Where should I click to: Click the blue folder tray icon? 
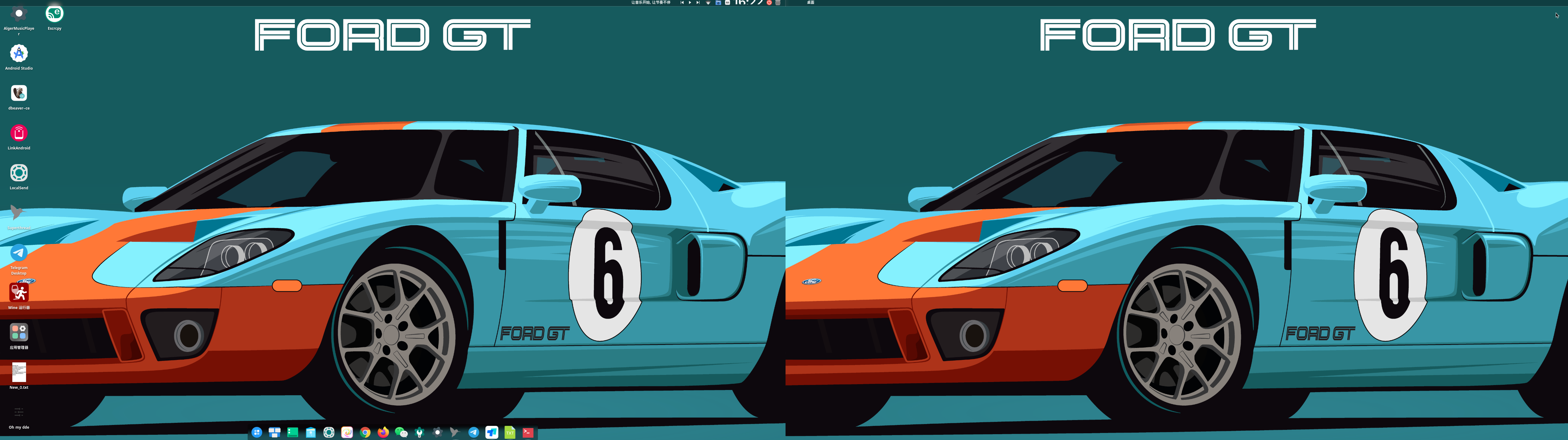click(718, 2)
